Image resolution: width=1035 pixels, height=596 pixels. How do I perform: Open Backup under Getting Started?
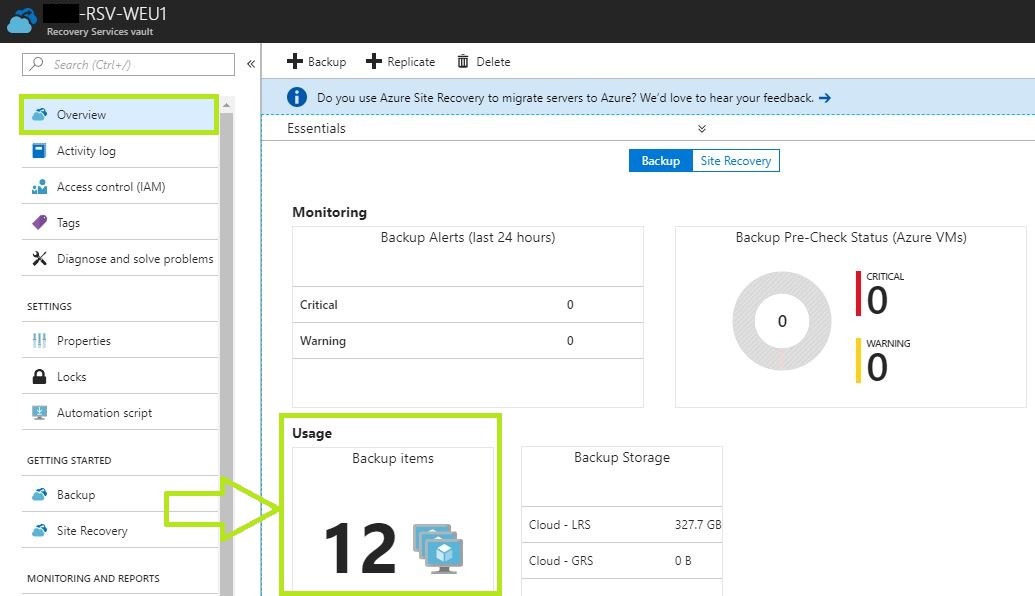click(x=119, y=494)
